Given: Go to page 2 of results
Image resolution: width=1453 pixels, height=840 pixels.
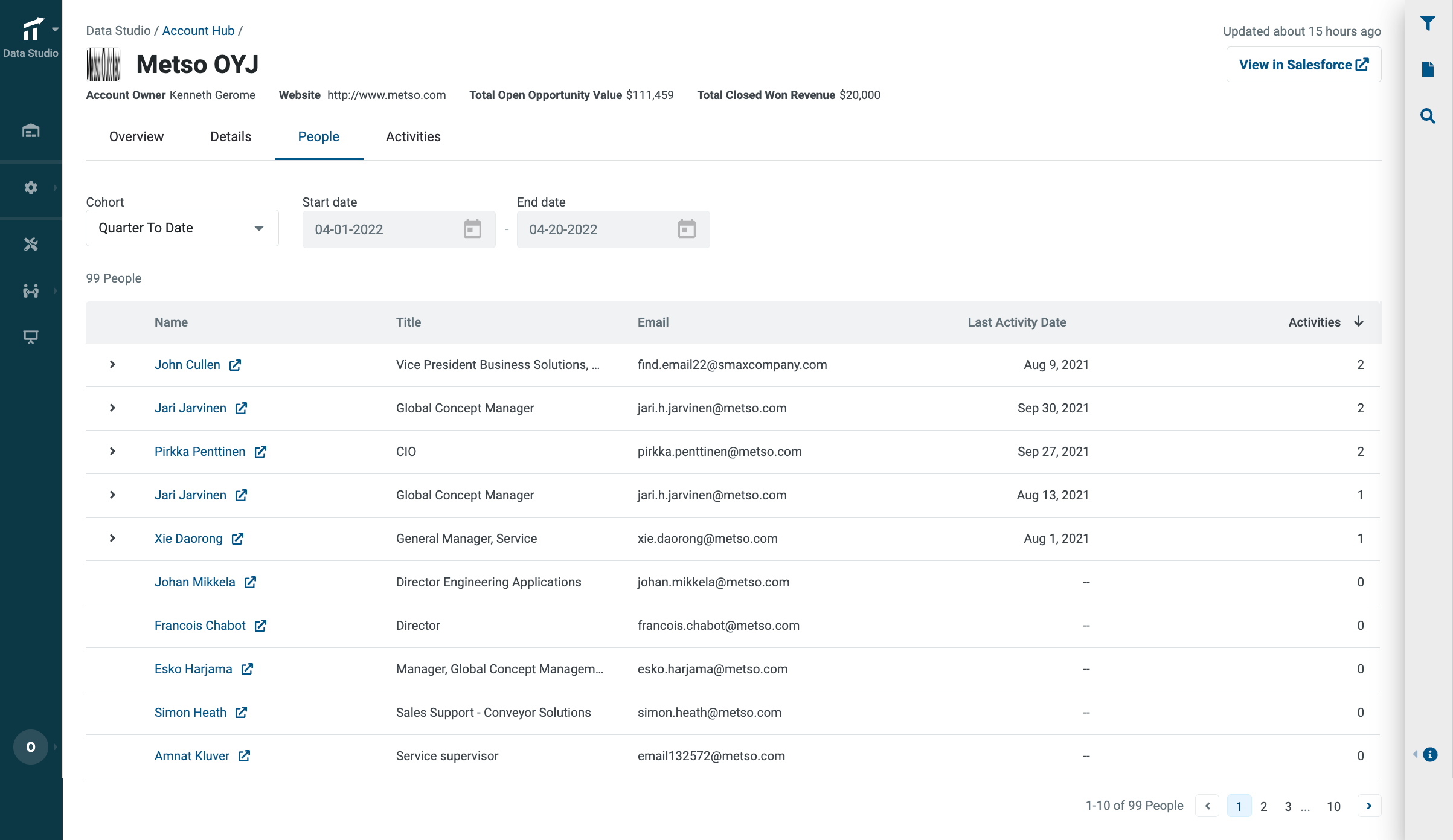Looking at the screenshot, I should tap(1263, 806).
